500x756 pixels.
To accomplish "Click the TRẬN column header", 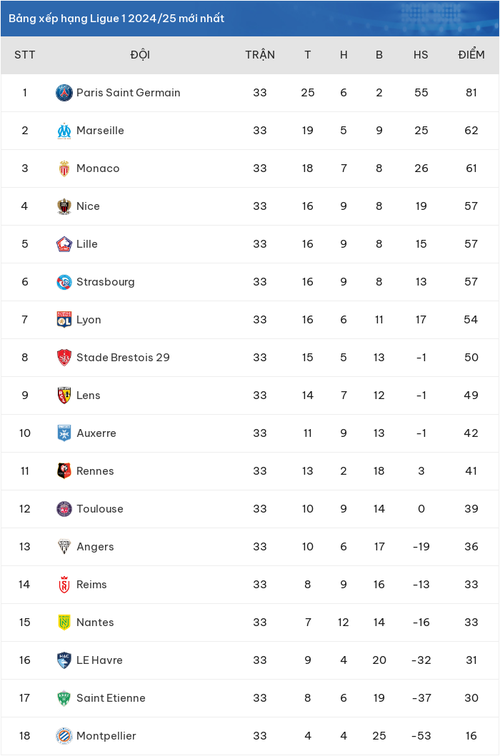I will pyautogui.click(x=260, y=54).
